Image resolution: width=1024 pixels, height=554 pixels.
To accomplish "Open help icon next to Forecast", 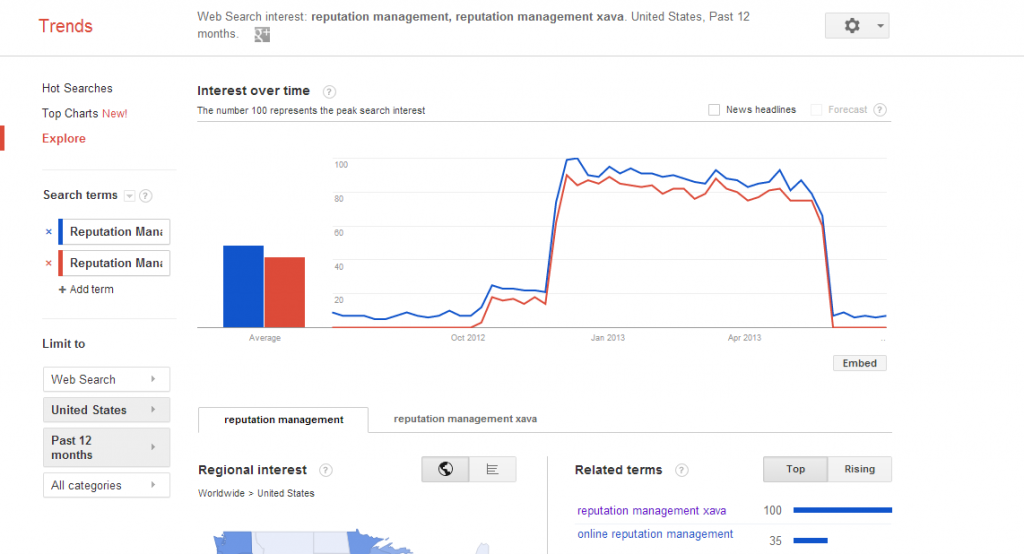I will click(880, 110).
